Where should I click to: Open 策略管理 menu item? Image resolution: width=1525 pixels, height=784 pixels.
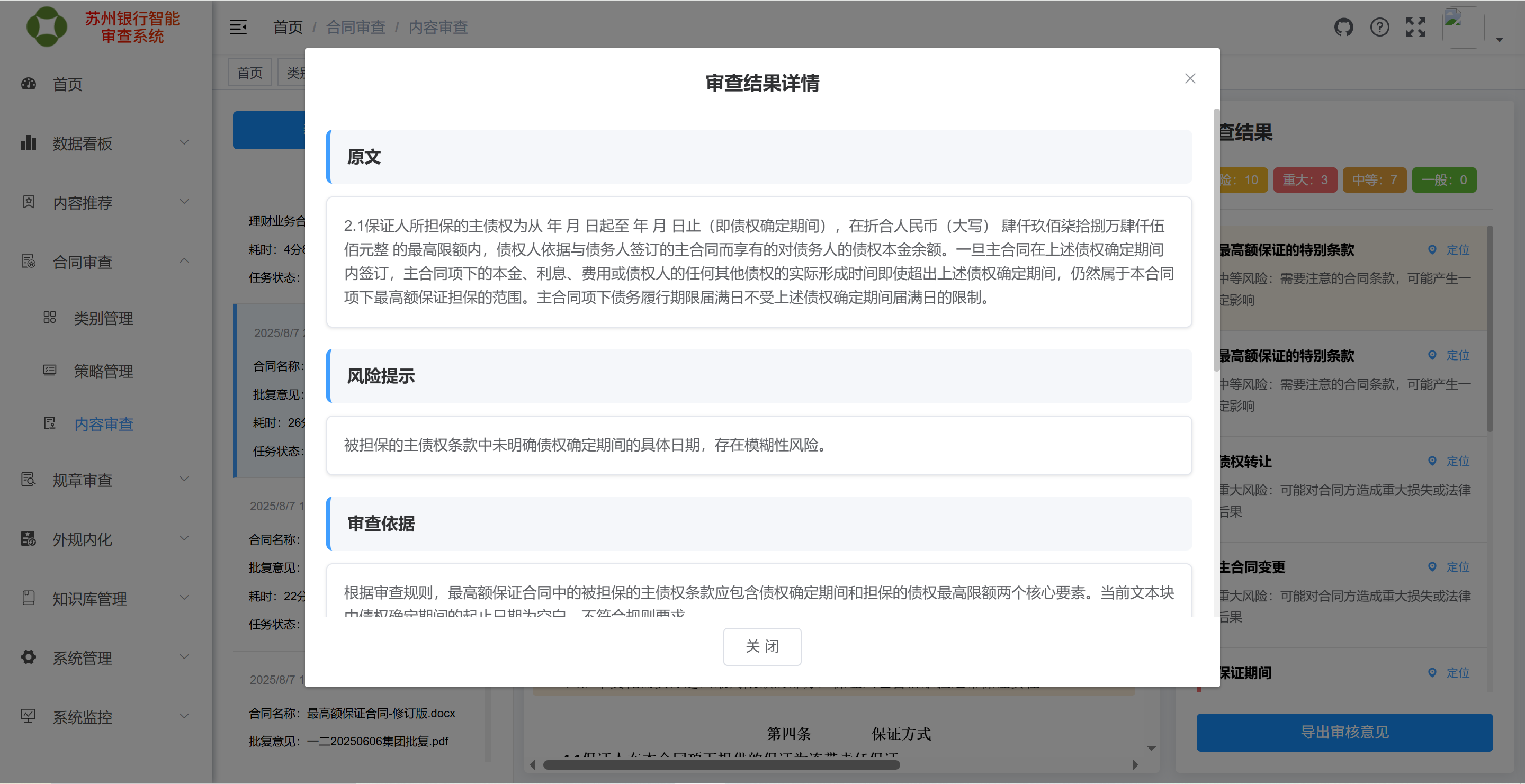pyautogui.click(x=105, y=371)
